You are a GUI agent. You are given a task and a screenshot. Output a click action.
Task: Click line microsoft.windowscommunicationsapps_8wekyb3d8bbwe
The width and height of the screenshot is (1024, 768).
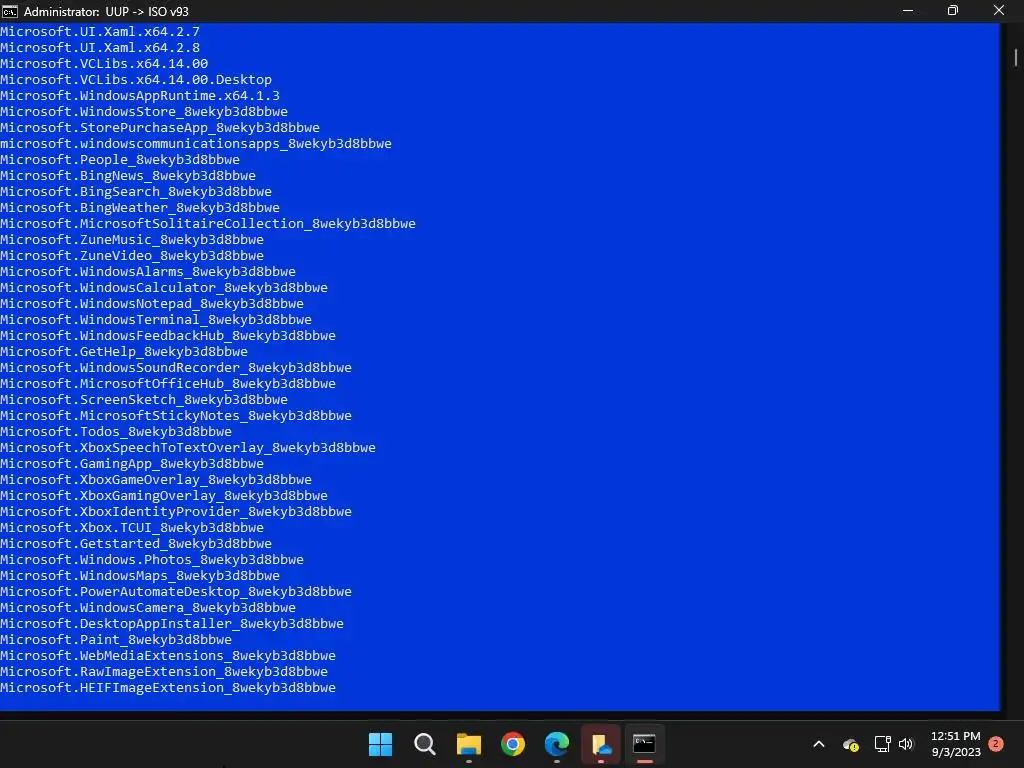coord(196,144)
